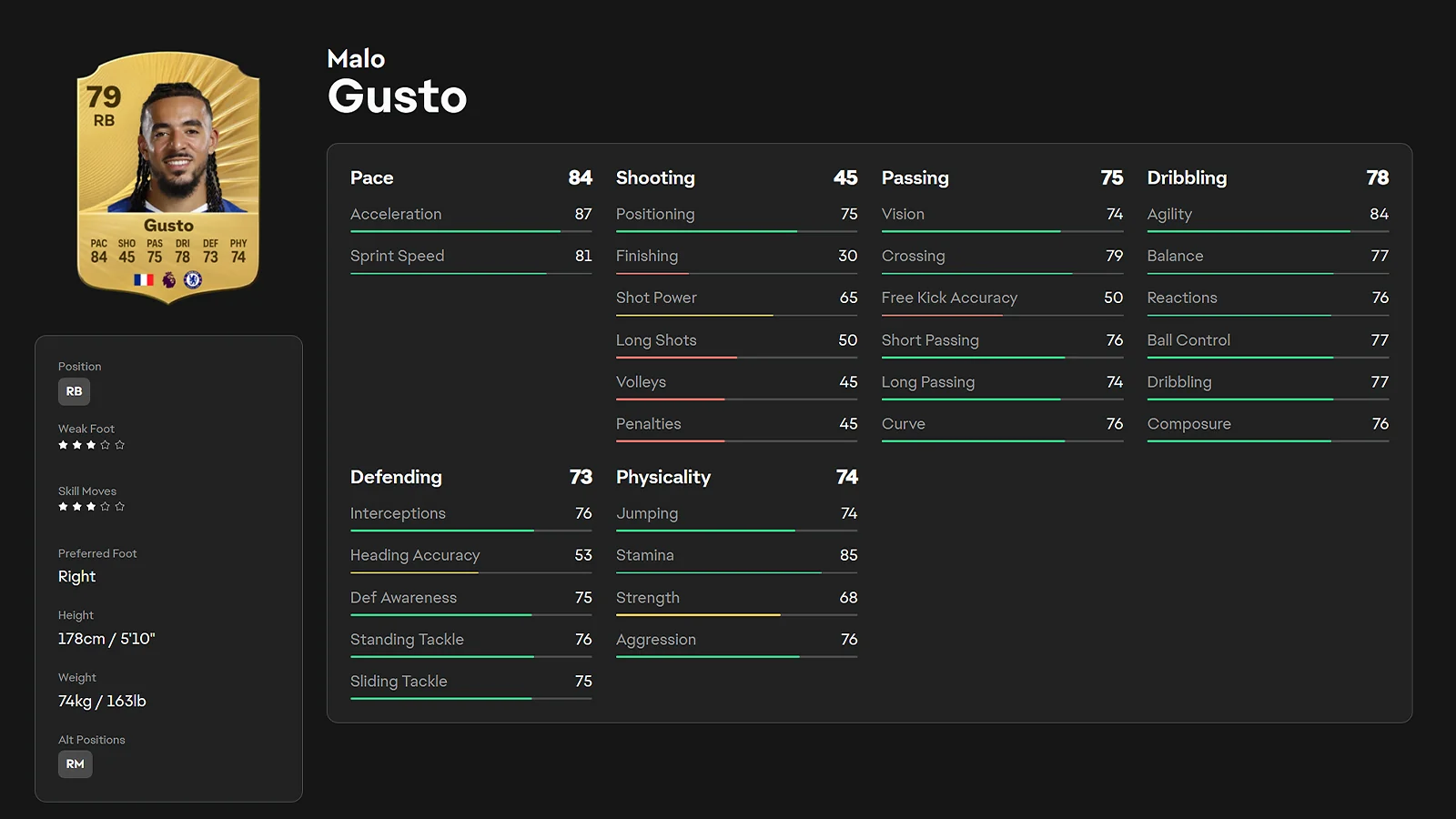Click the Jumping label

(647, 513)
